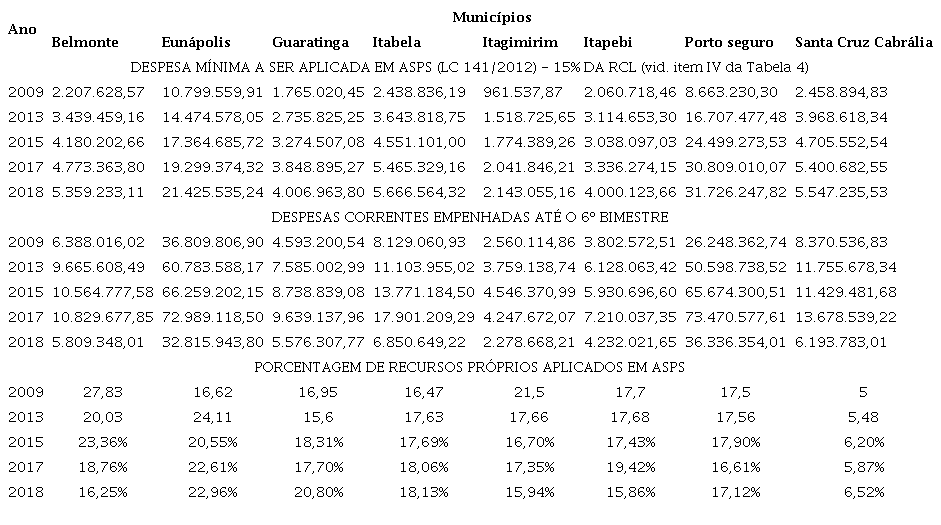Click the PORCENTAGEM DE RECURSOS PRÓPRIOS heading
The width and height of the screenshot is (941, 525).
point(469,367)
